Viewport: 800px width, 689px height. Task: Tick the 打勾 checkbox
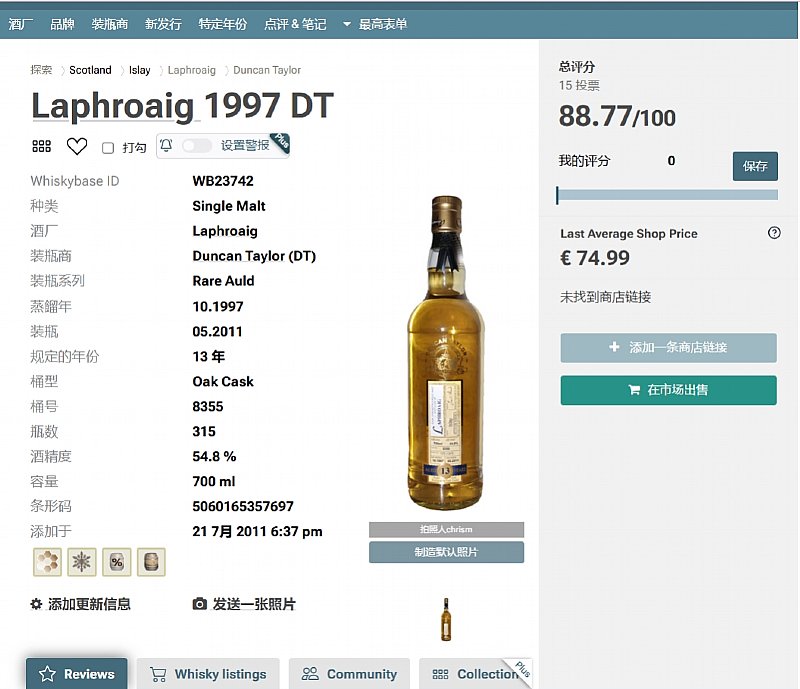pyautogui.click(x=108, y=148)
